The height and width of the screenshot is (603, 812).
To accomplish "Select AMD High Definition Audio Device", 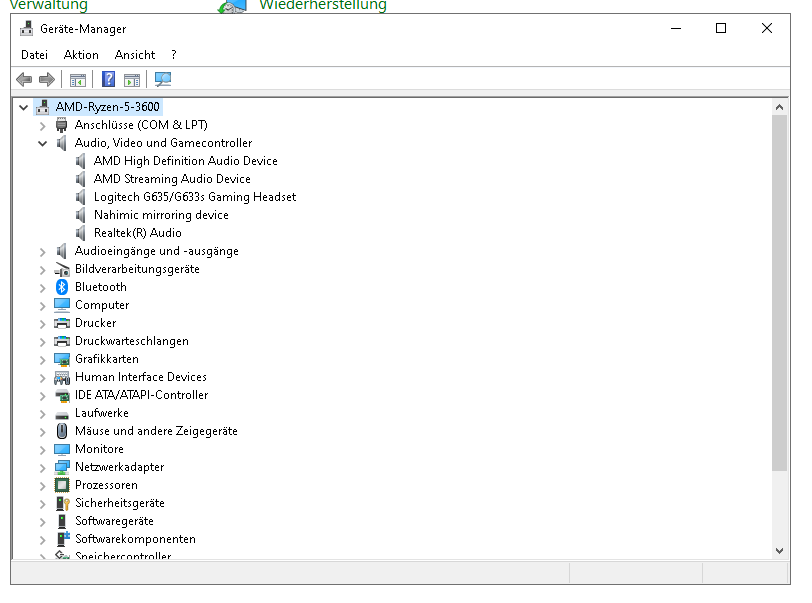I will 185,161.
